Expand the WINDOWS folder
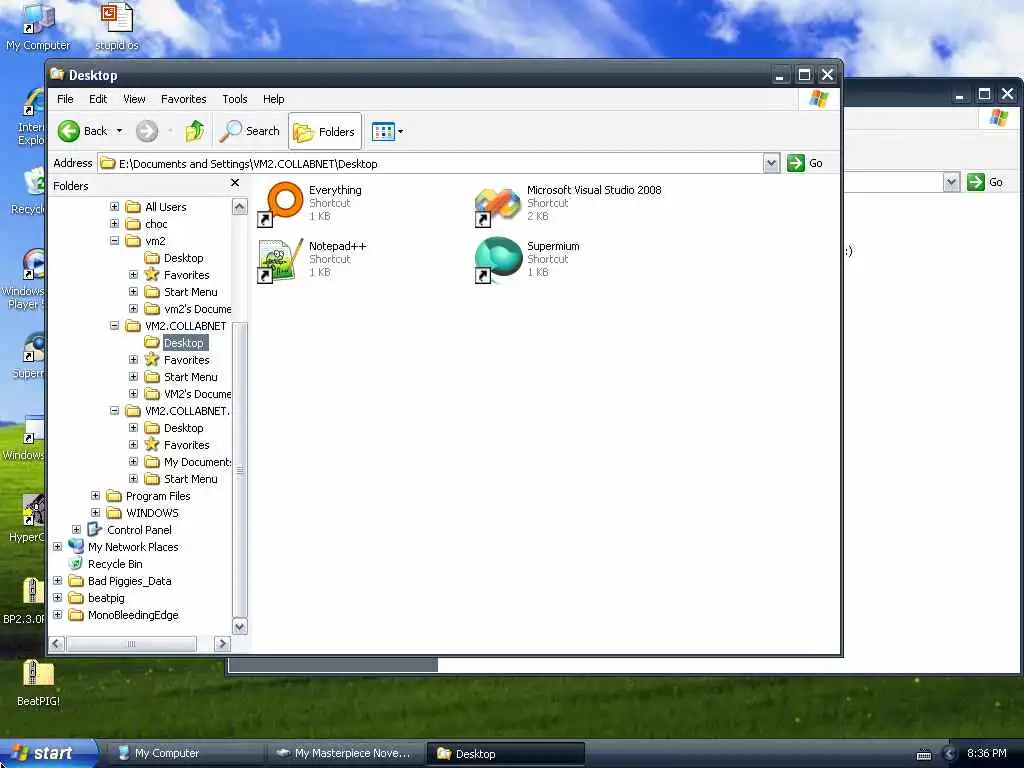This screenshot has height=768, width=1024. pyautogui.click(x=95, y=512)
